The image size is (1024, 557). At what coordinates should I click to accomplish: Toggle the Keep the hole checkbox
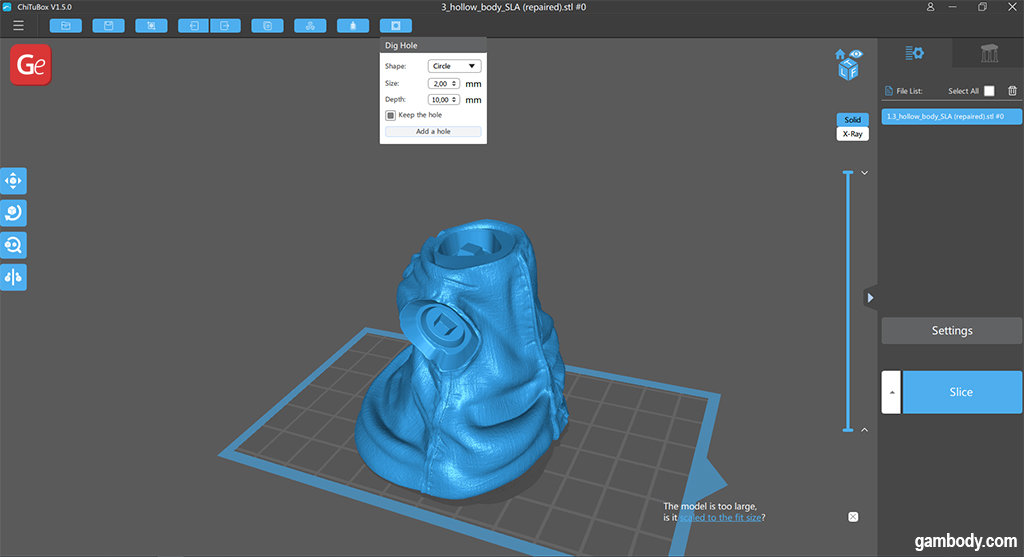[391, 115]
